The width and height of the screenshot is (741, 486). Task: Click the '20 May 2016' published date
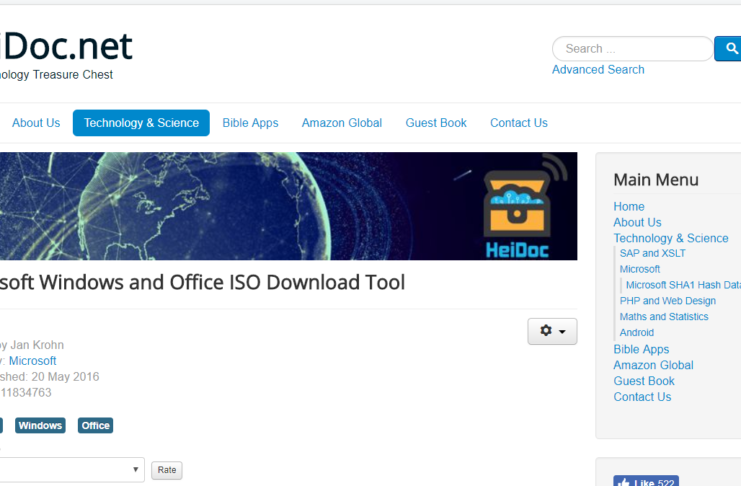65,377
